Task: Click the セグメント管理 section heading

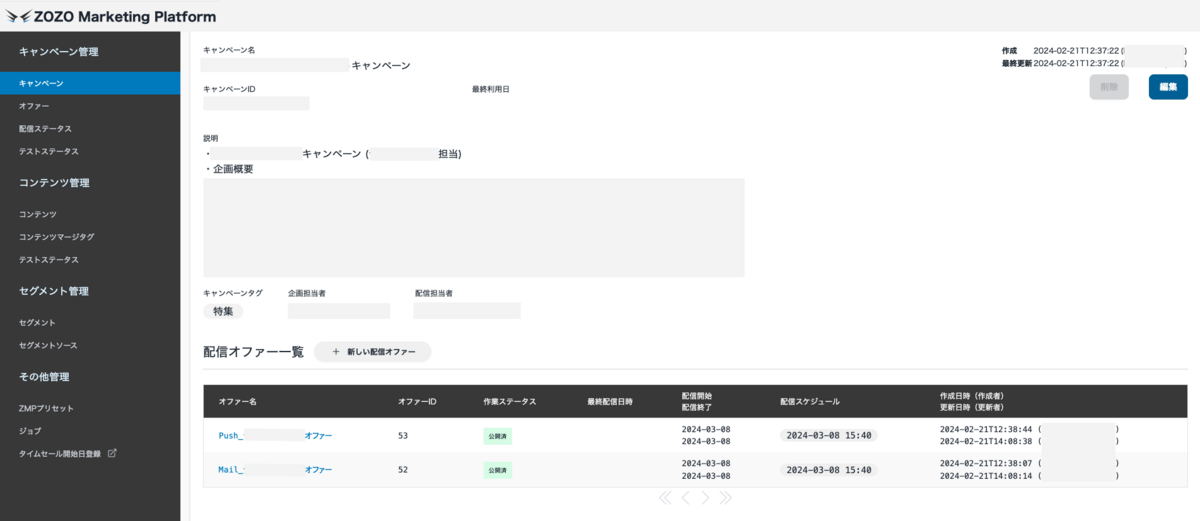Action: click(54, 291)
